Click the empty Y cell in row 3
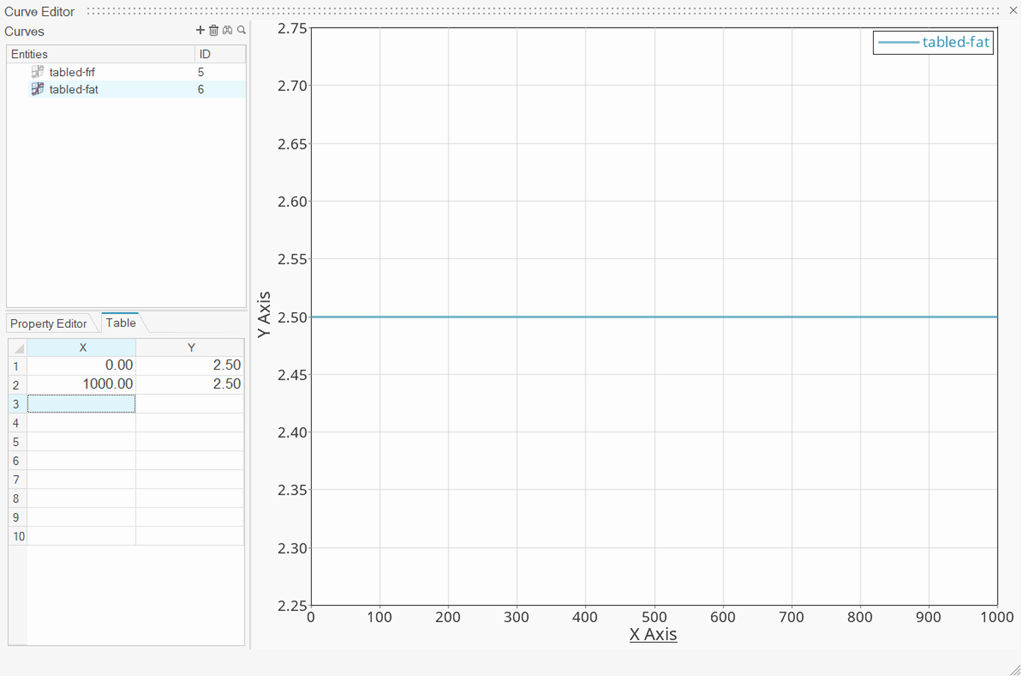This screenshot has height=676, width=1021. 190,404
